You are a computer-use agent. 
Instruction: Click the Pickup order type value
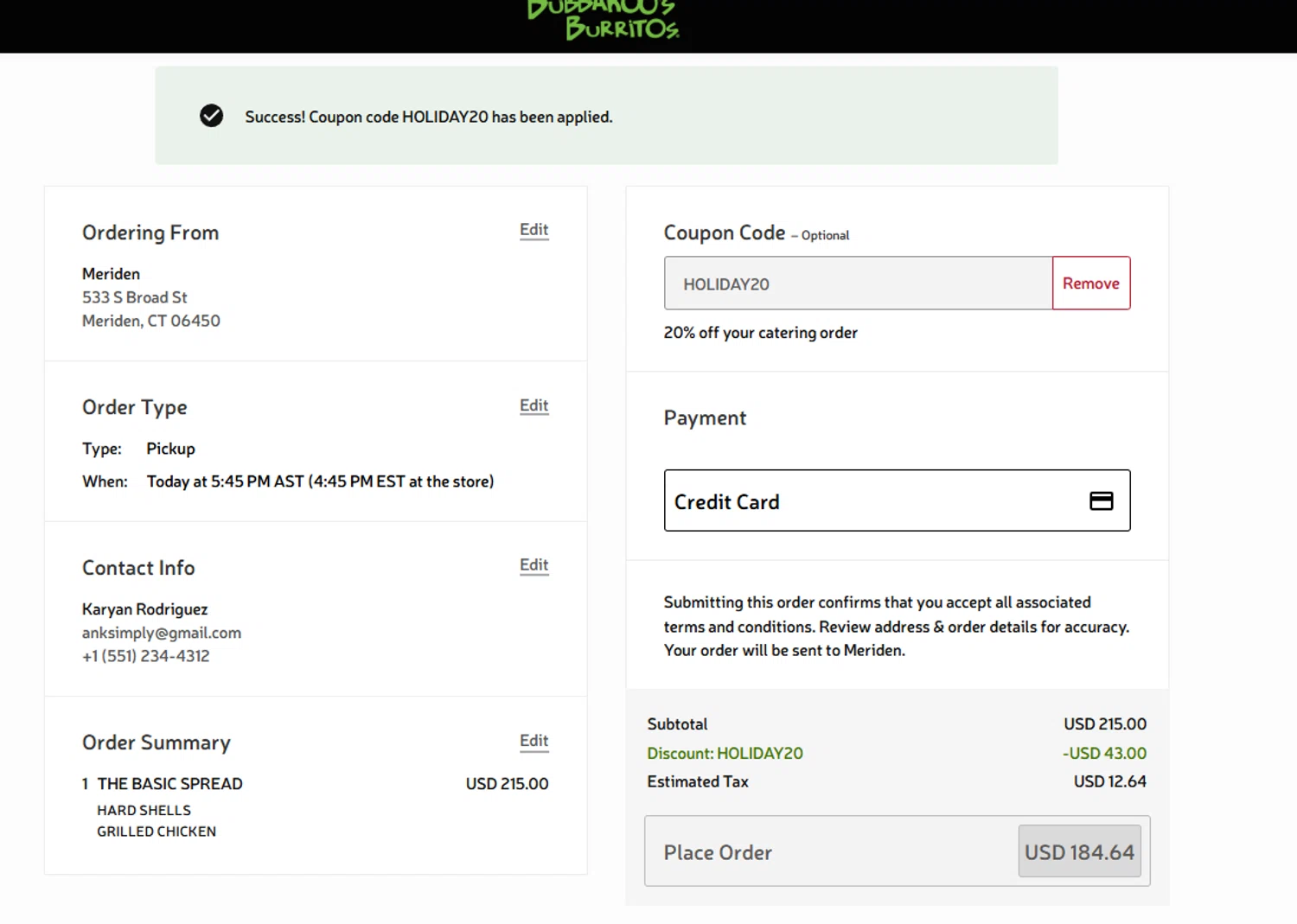170,449
